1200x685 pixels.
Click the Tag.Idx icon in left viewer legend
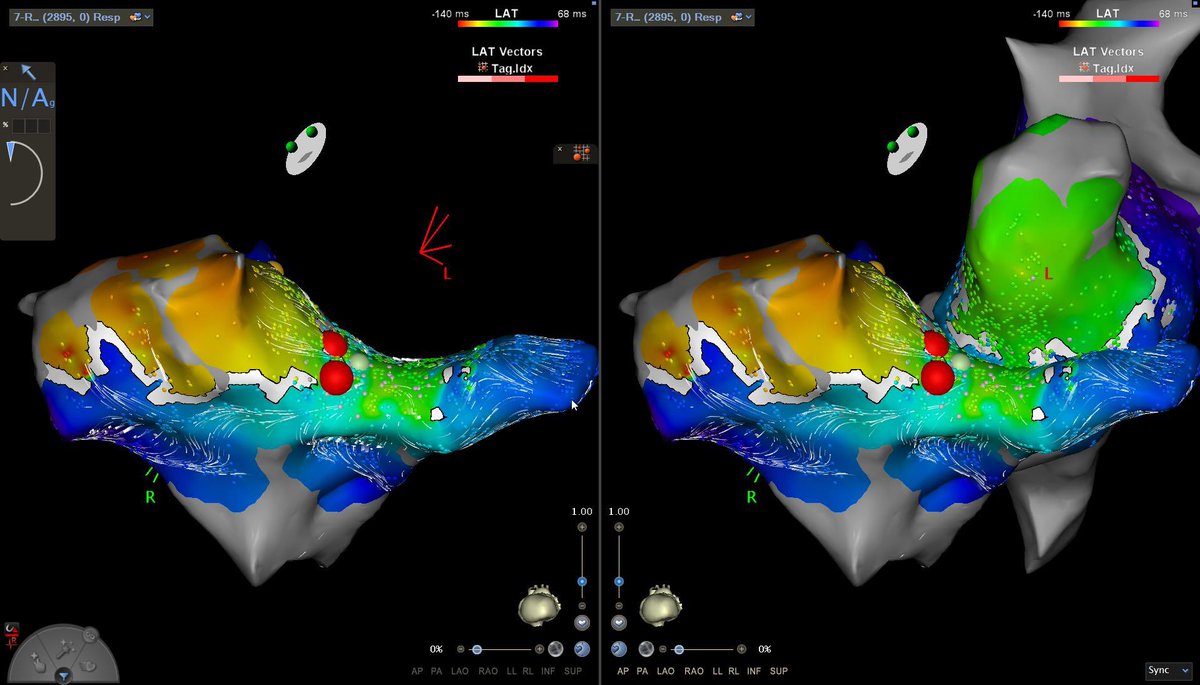[484, 67]
